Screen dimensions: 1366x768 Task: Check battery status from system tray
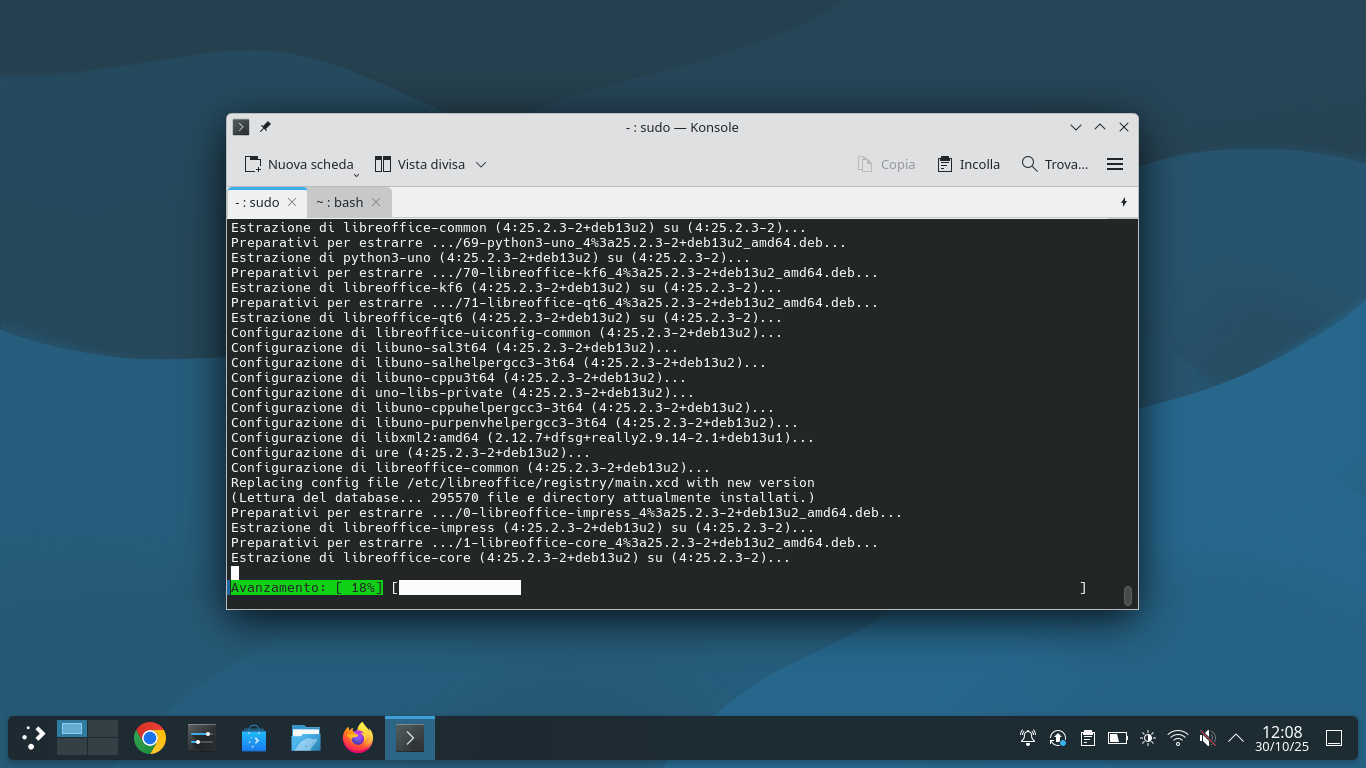(1117, 737)
